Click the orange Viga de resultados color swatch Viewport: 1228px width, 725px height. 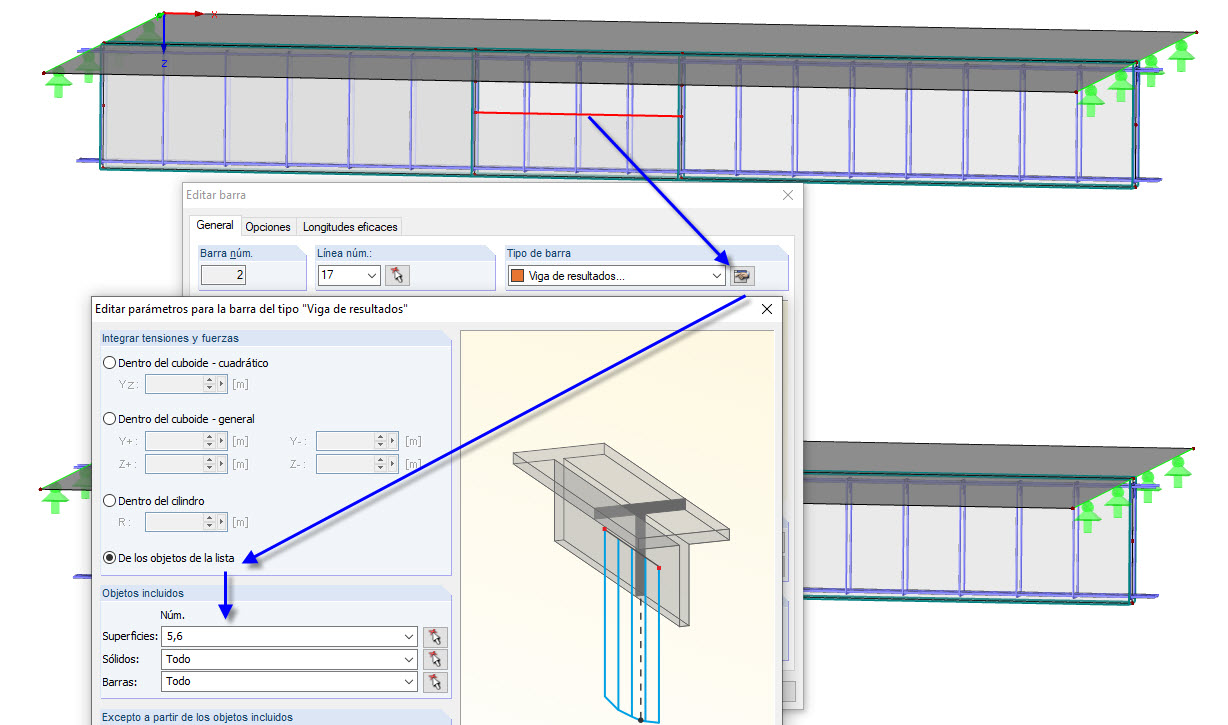[518, 275]
